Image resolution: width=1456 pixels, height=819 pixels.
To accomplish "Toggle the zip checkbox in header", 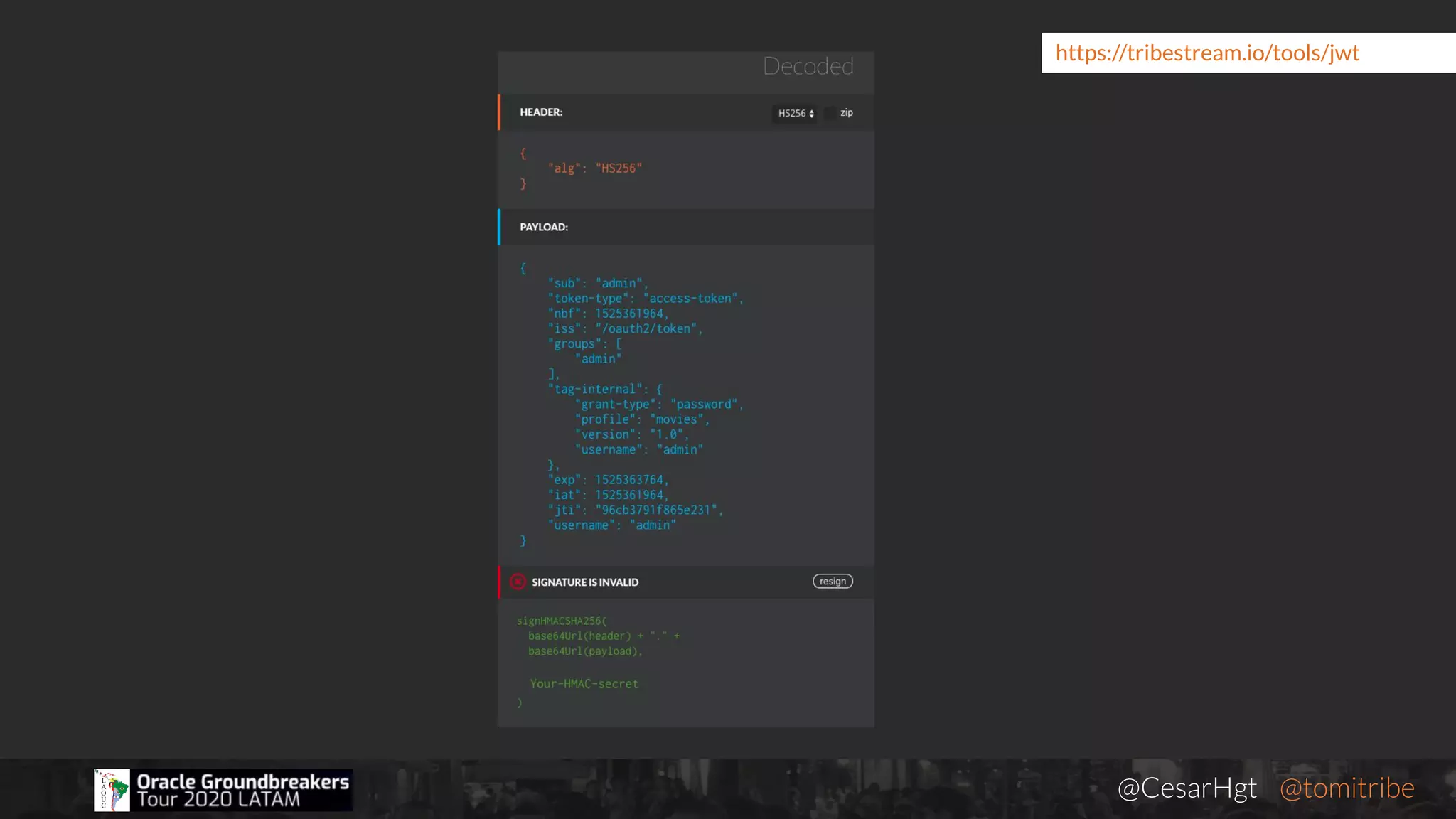I will point(830,113).
